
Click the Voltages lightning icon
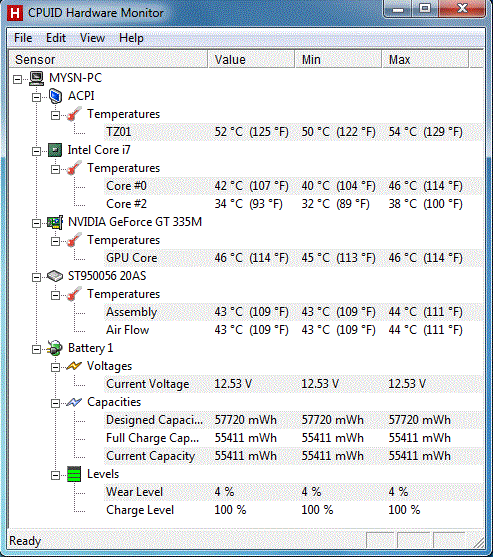pyautogui.click(x=74, y=366)
